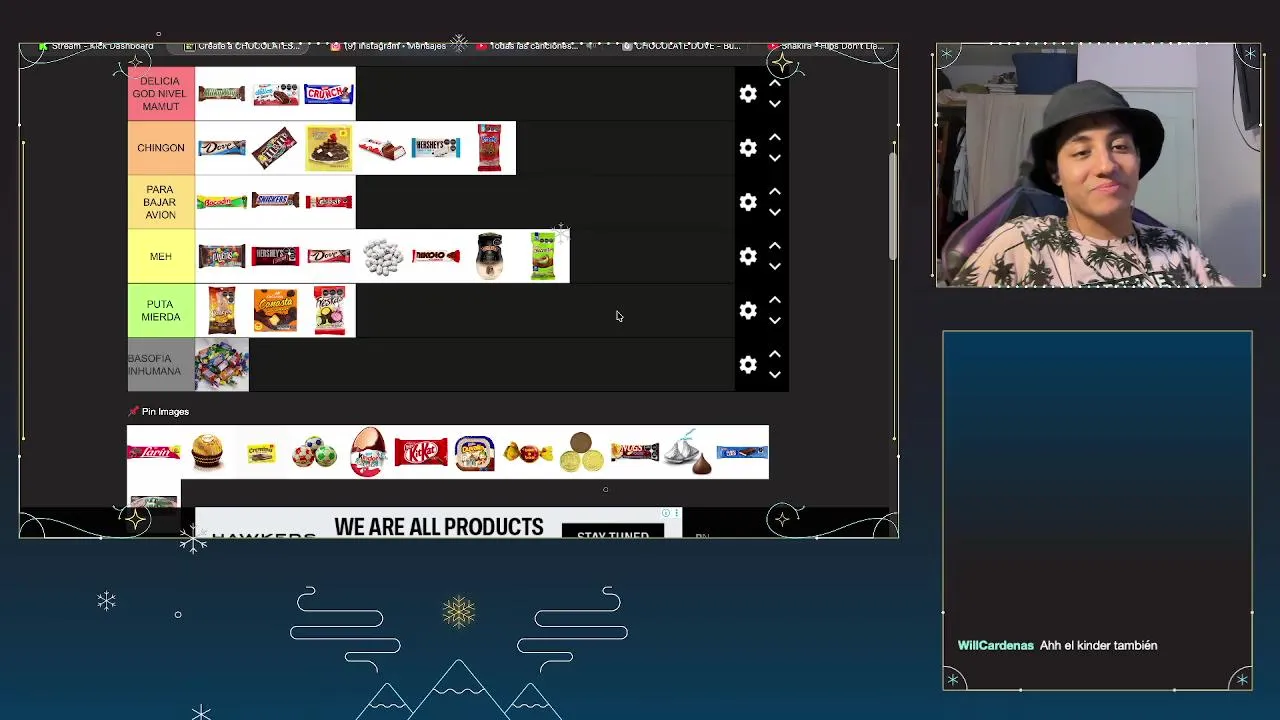The image size is (1280, 720).
Task: Switch to the Create a CHOCOLATES tab
Action: coord(243,46)
